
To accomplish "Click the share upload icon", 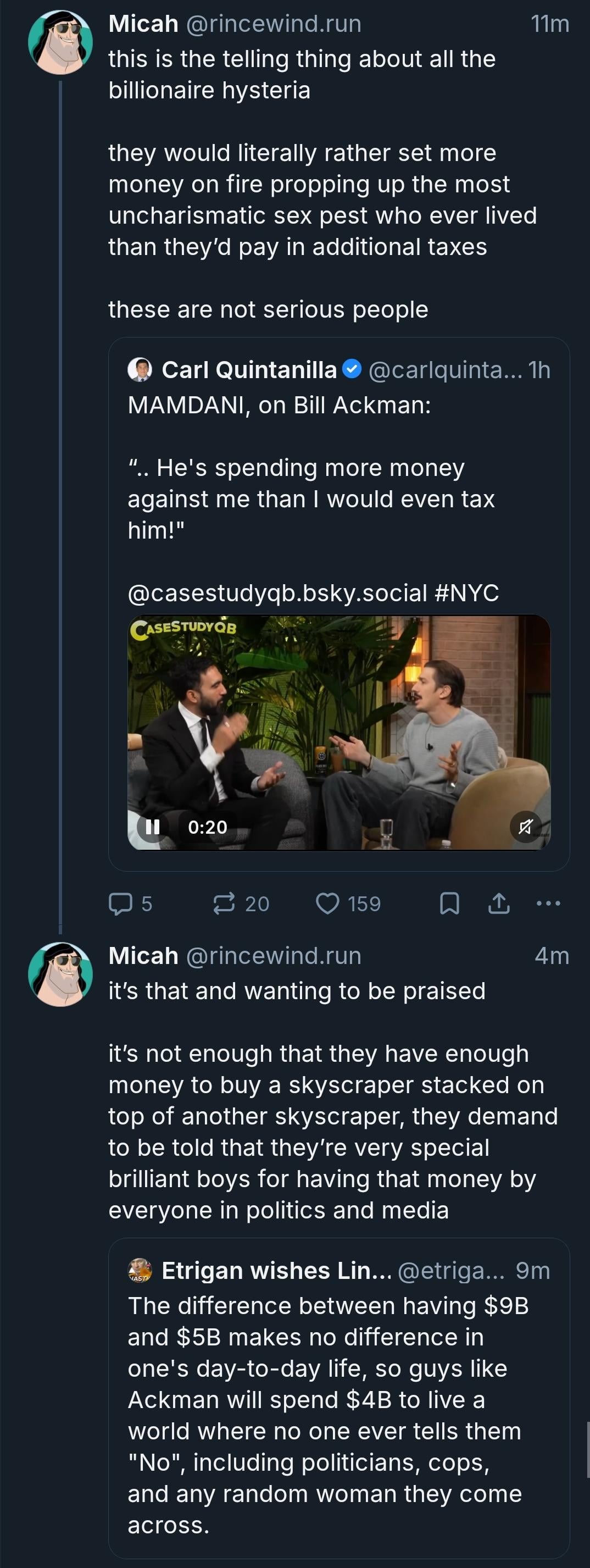I will pos(499,904).
